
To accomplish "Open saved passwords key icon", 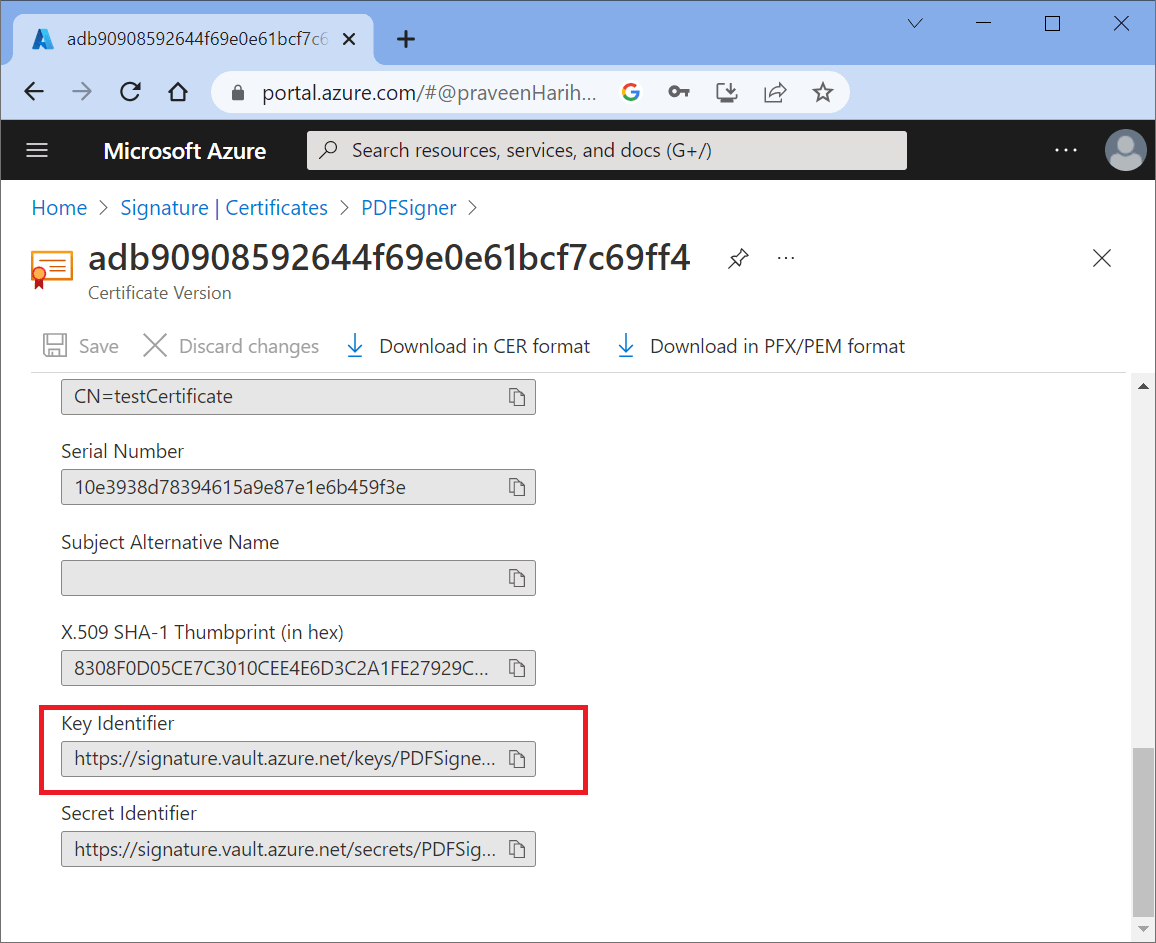I will 678,92.
